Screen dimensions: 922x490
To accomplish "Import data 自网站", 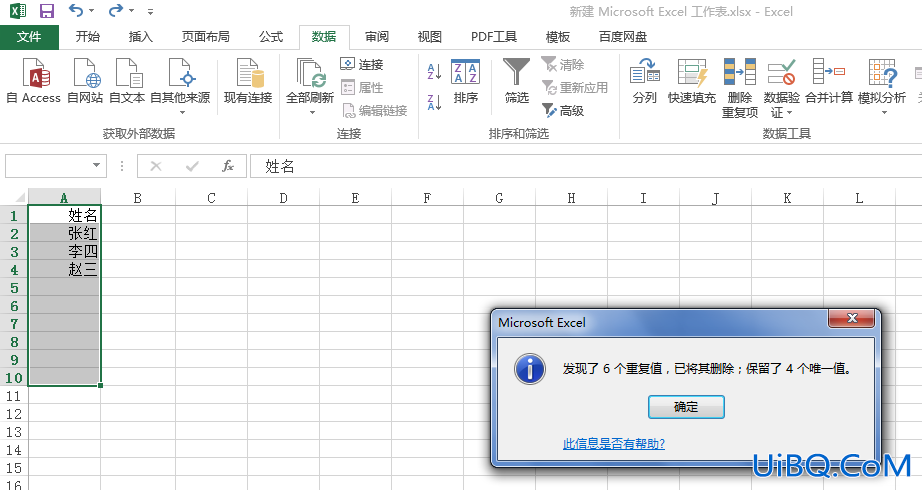I will (x=85, y=81).
